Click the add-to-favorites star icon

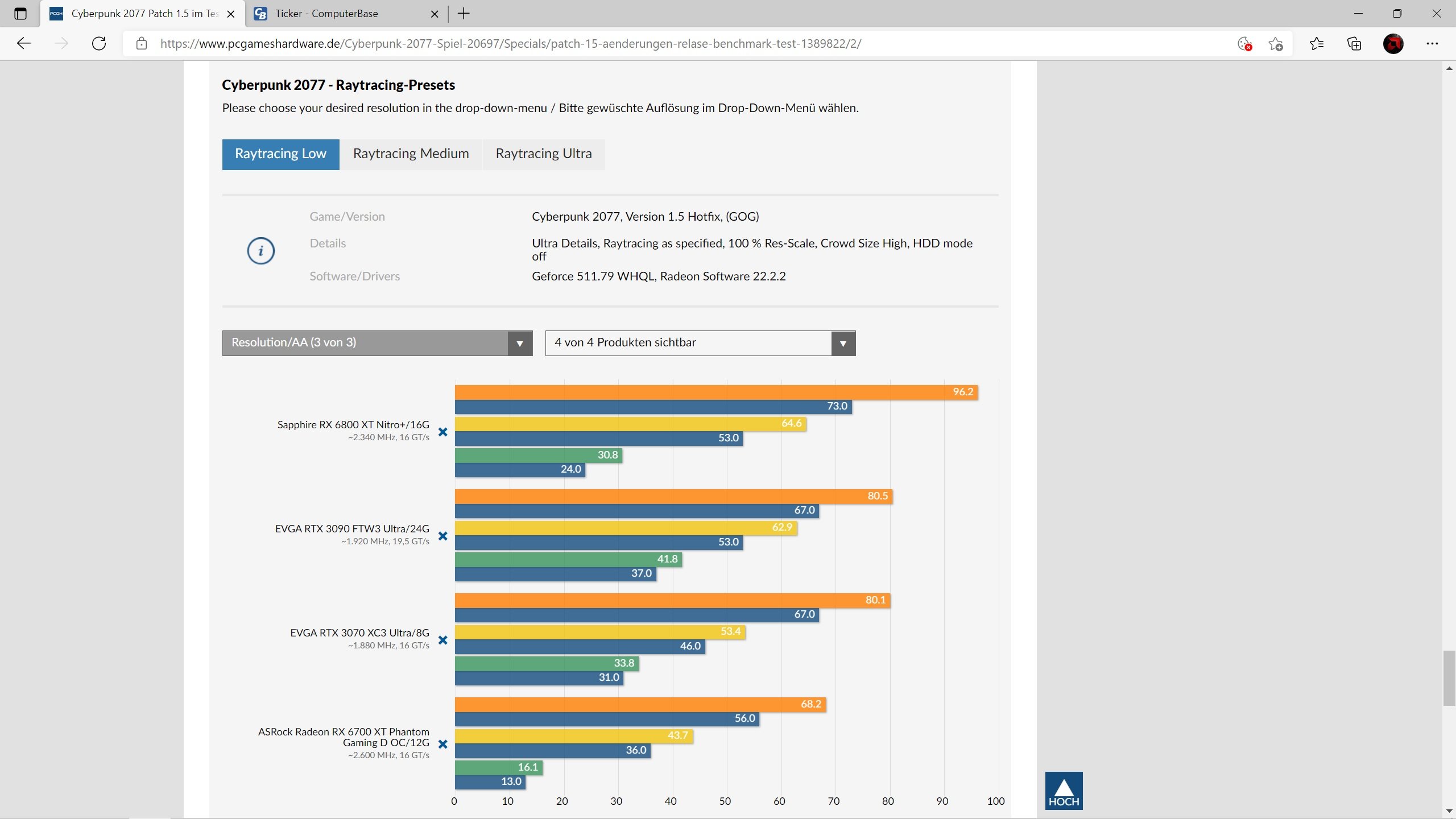(x=1275, y=44)
